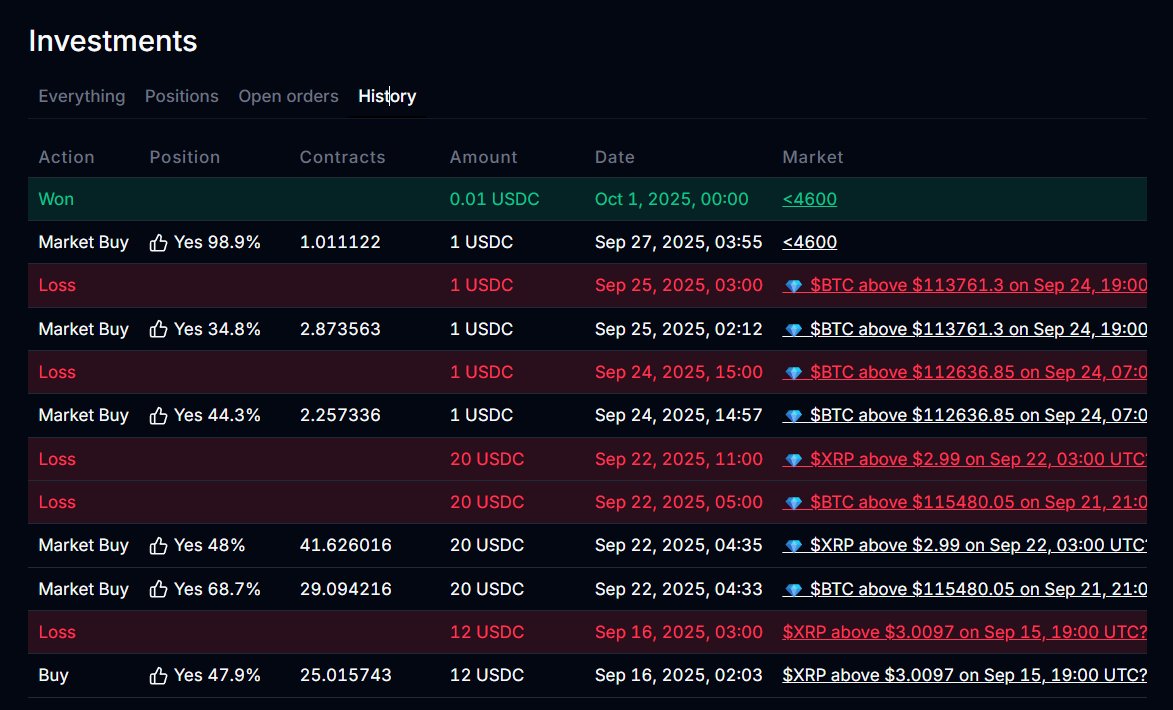Open $BTC above $113761.3 link in Loss row
This screenshot has width=1173, height=710.
coord(965,285)
